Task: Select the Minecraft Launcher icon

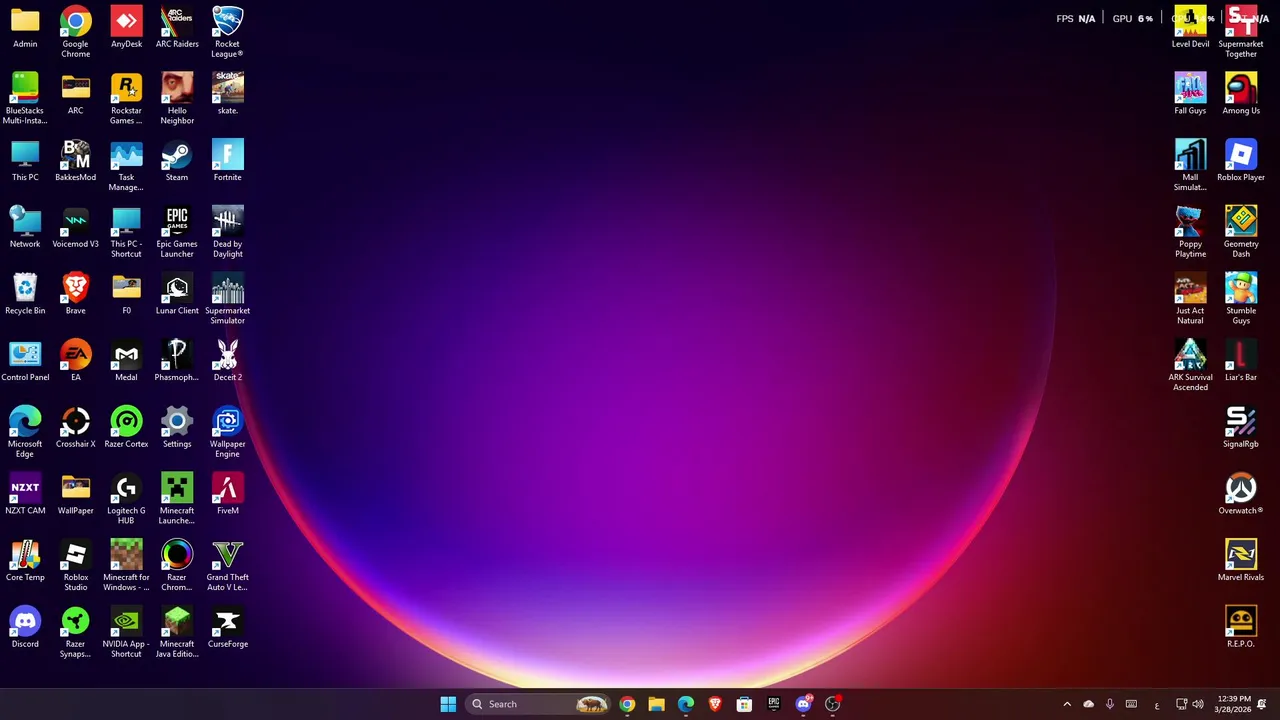Action: pos(177,488)
